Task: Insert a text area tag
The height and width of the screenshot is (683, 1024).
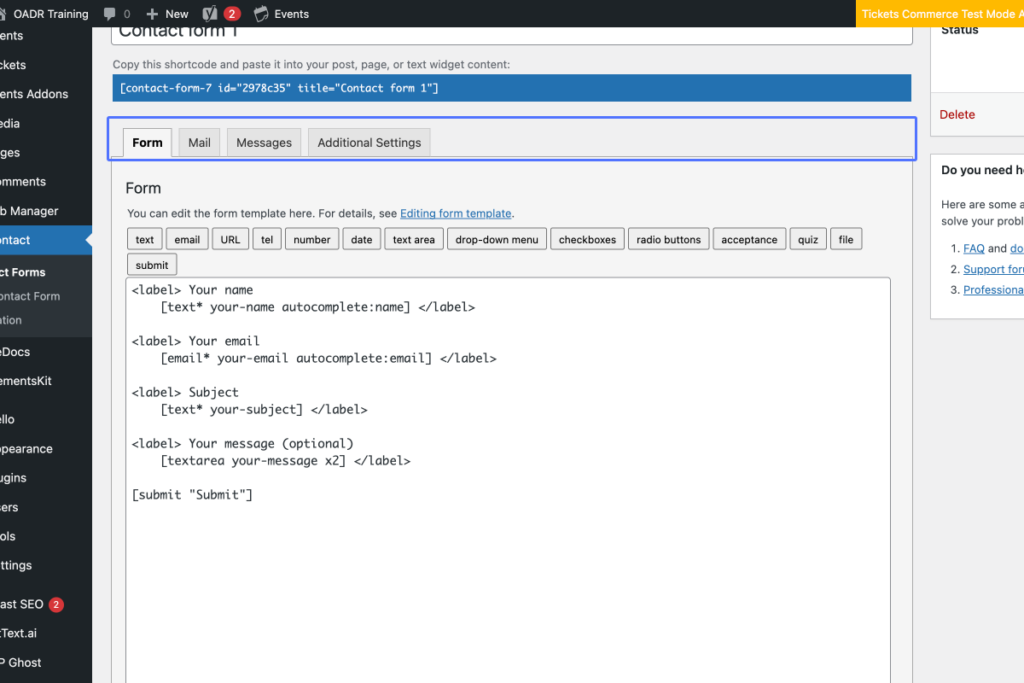Action: pyautogui.click(x=414, y=240)
